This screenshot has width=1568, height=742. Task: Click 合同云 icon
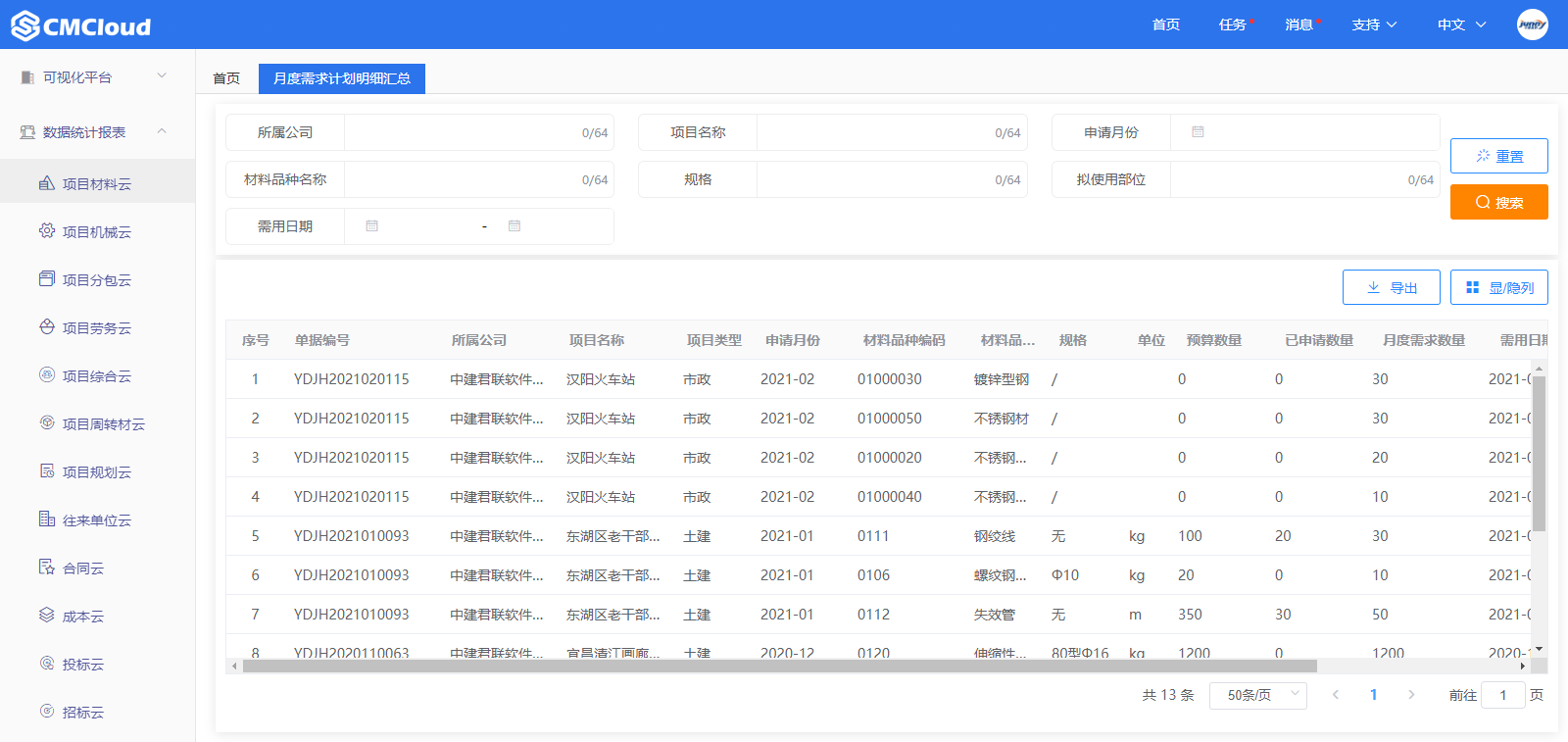47,568
